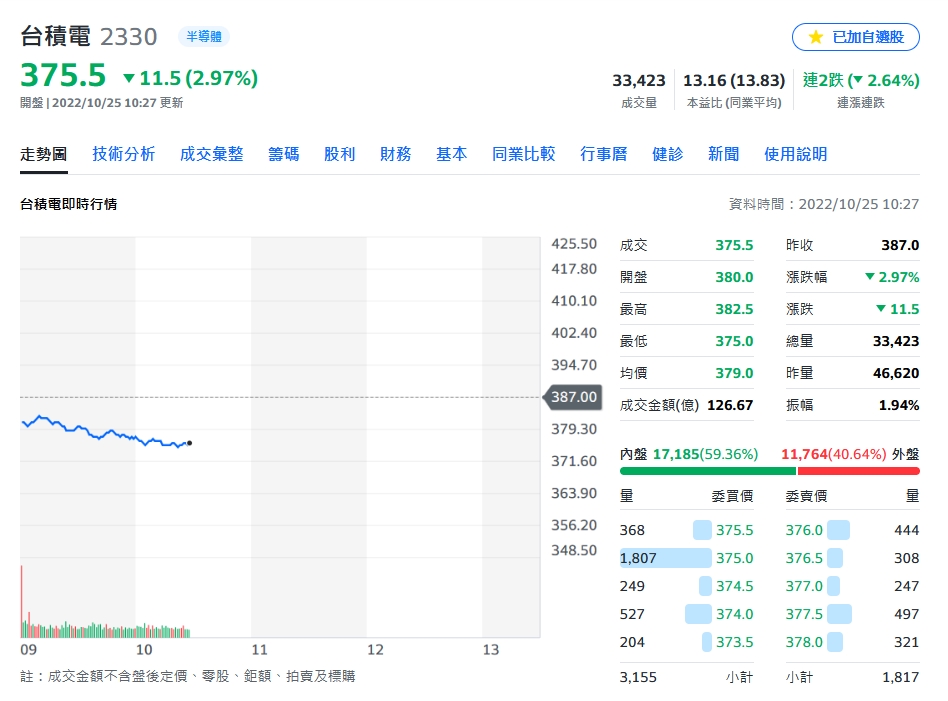
Task: Click bid price 374.5
Action: point(735,586)
